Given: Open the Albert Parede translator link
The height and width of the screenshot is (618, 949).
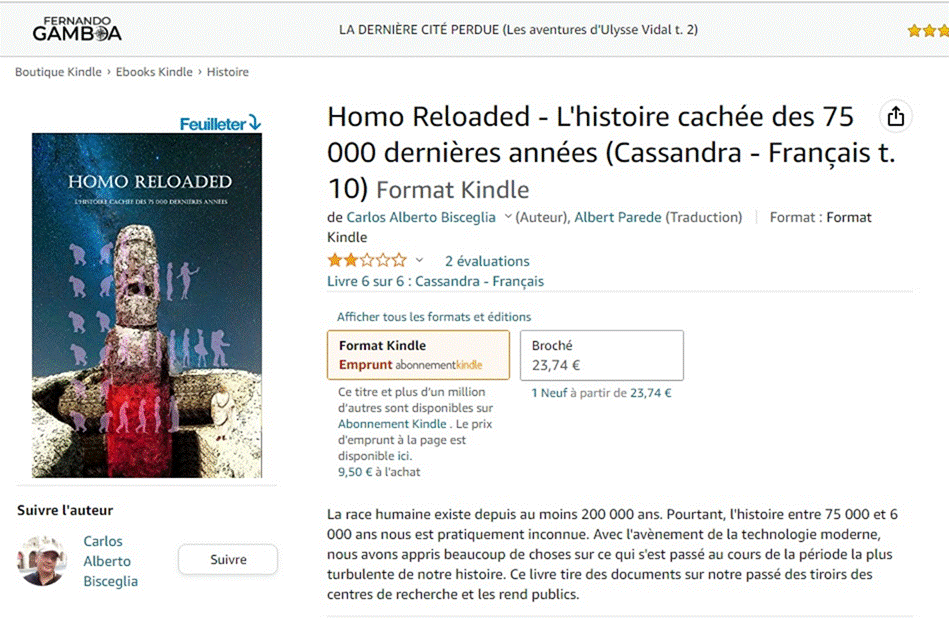Looking at the screenshot, I should pyautogui.click(x=617, y=217).
